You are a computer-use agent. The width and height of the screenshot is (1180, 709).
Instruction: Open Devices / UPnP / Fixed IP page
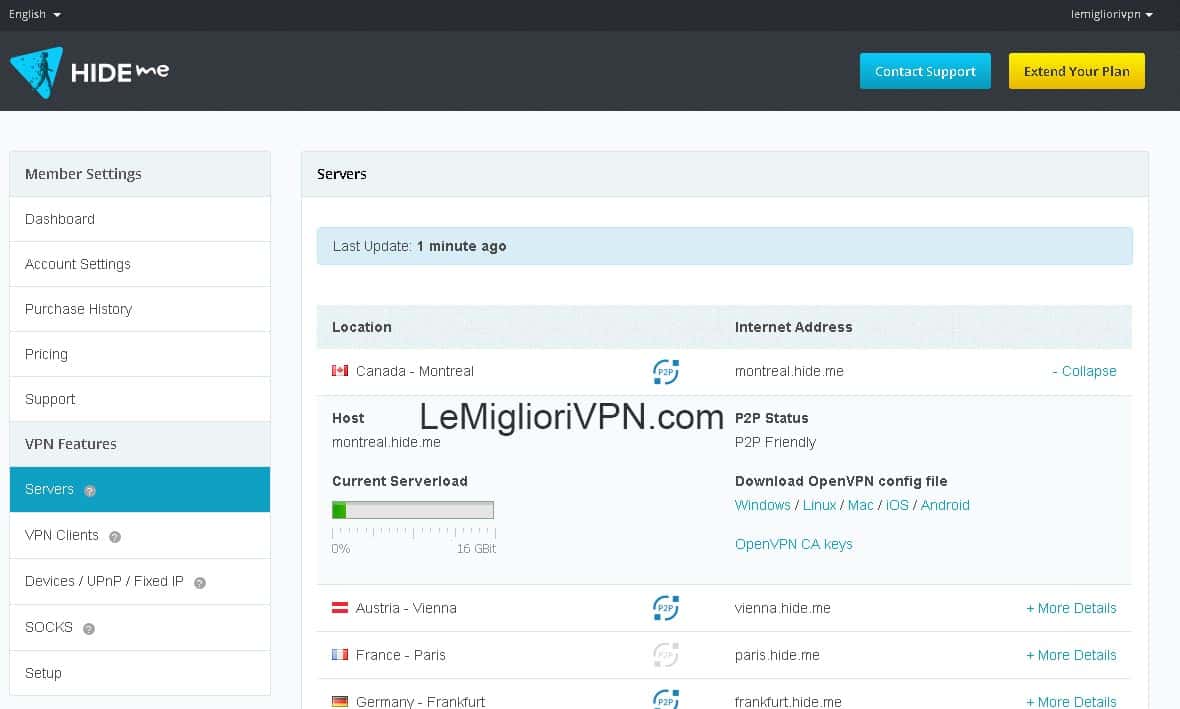[140, 581]
